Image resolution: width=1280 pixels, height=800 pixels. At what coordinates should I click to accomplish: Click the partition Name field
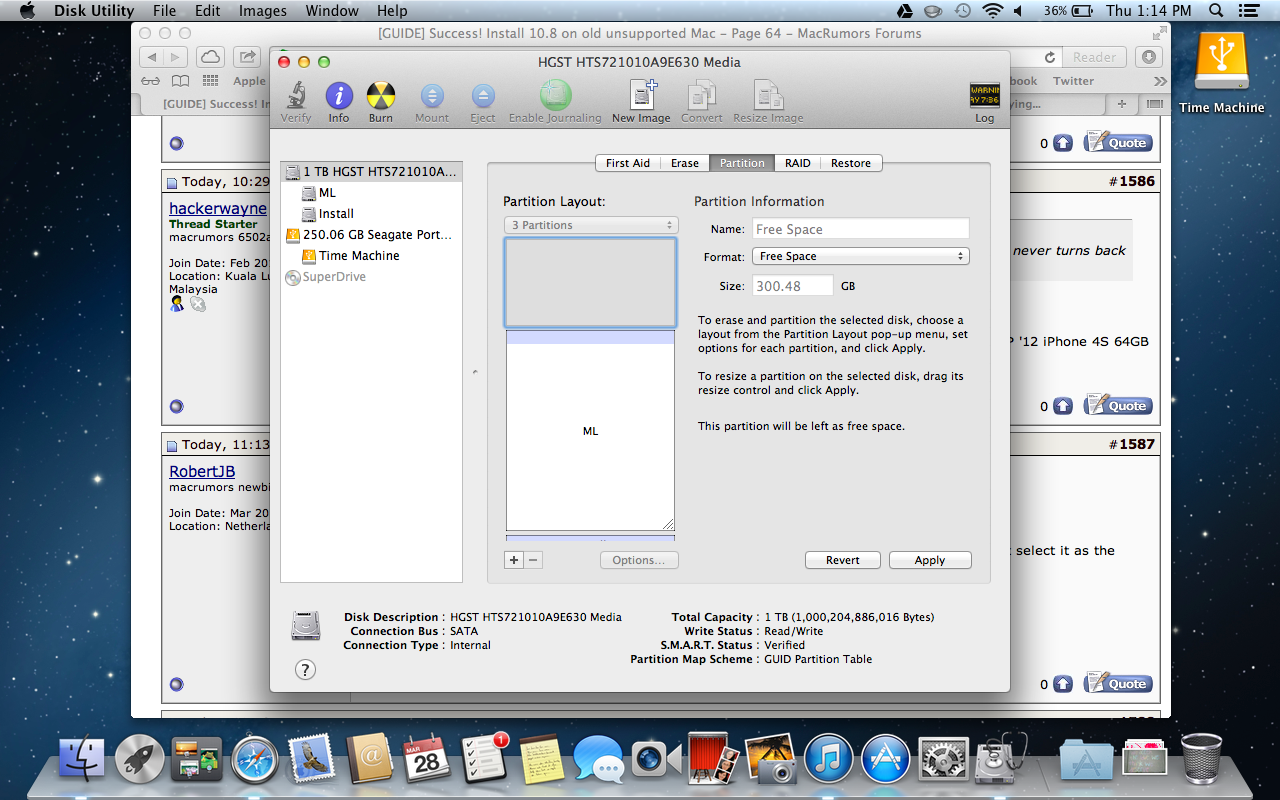pyautogui.click(x=861, y=229)
